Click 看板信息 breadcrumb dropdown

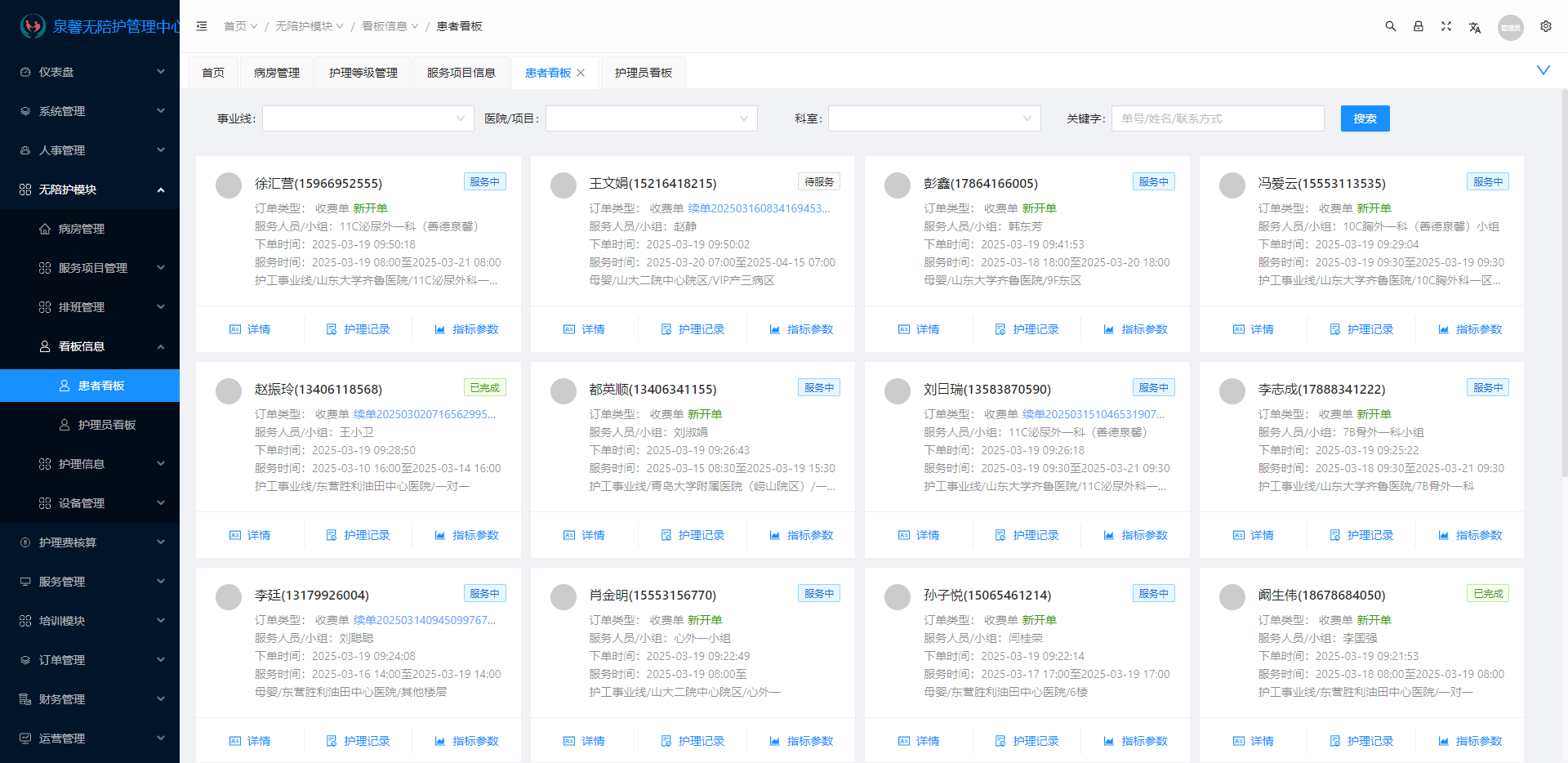coord(390,26)
